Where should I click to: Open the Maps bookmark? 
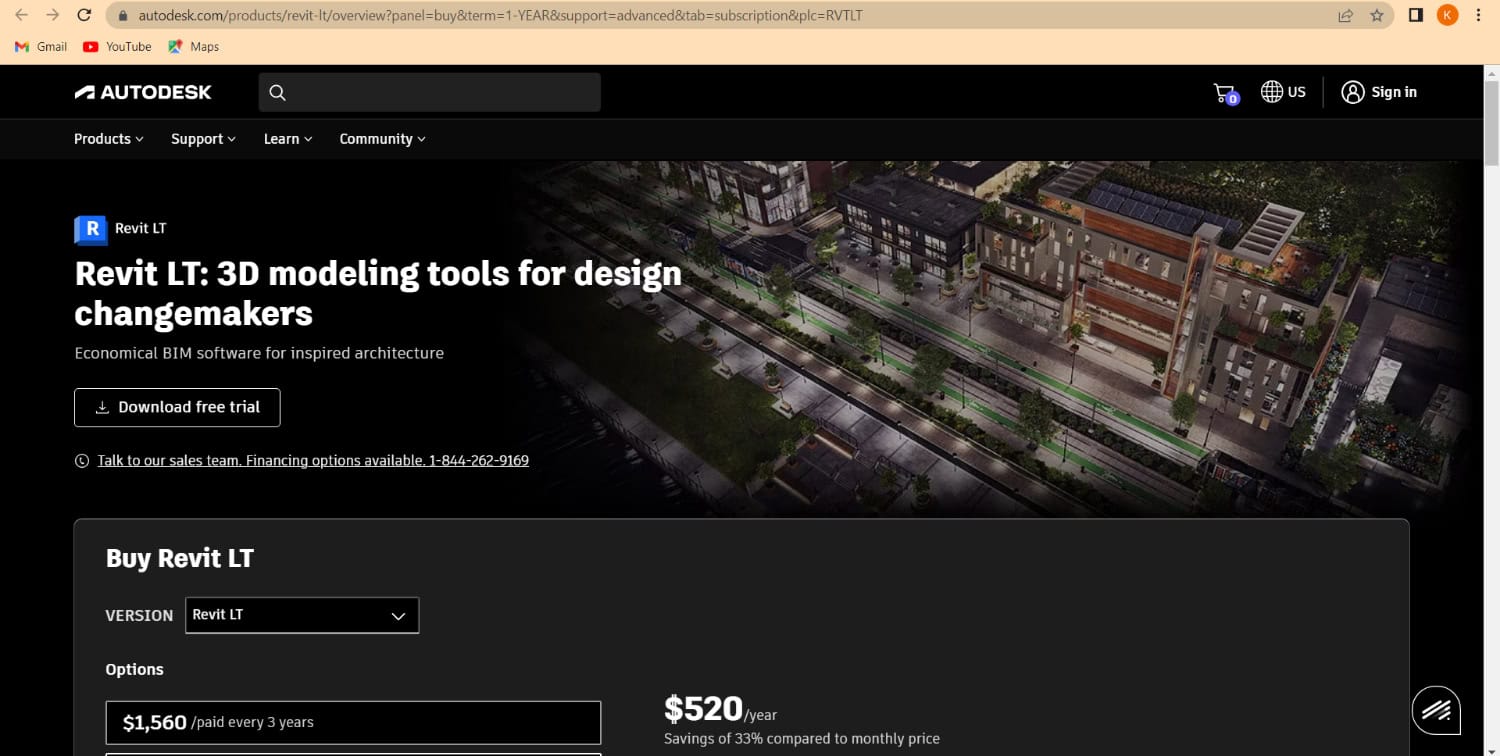pyautogui.click(x=193, y=46)
